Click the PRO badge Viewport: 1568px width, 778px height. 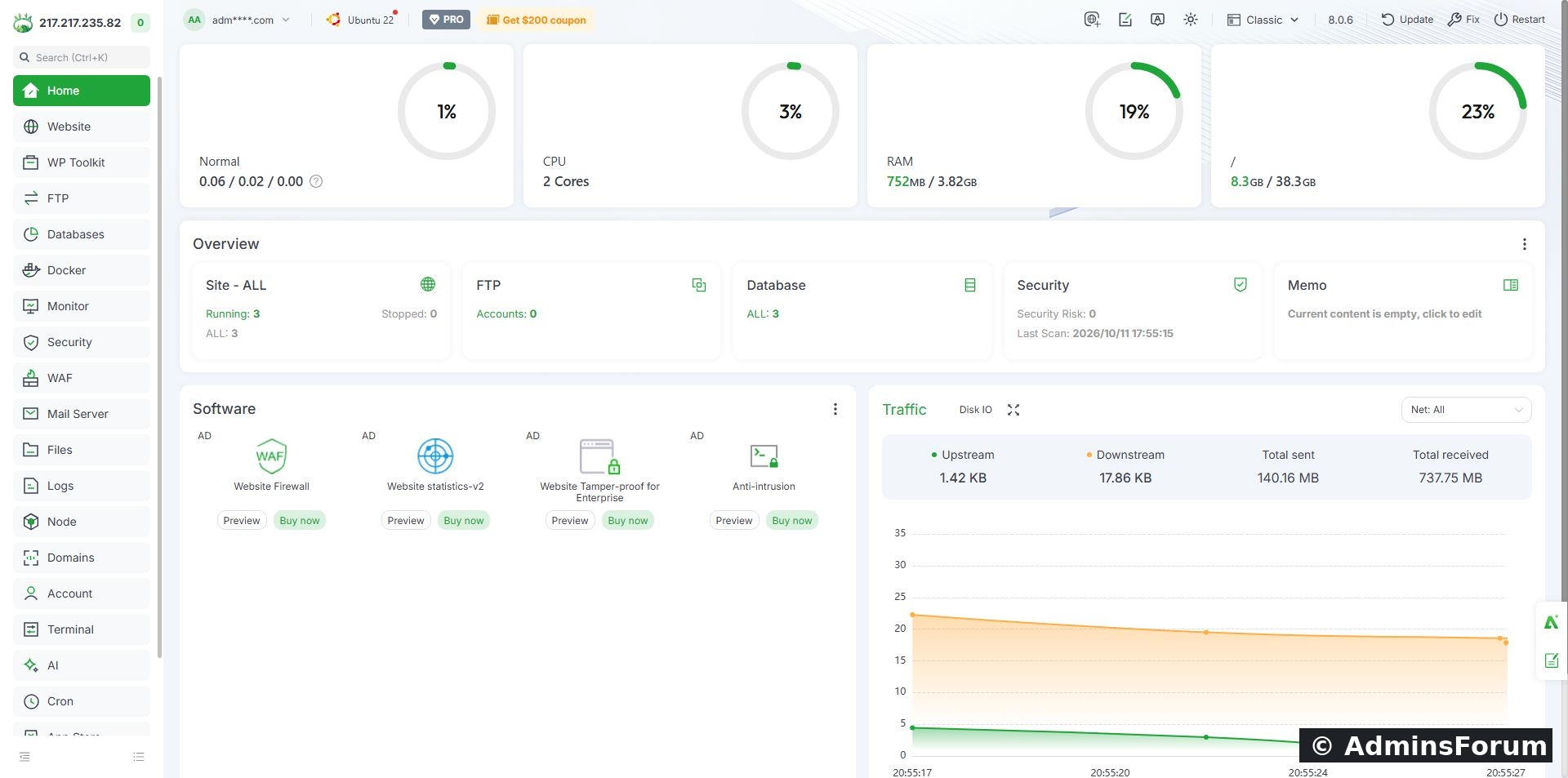coord(446,20)
